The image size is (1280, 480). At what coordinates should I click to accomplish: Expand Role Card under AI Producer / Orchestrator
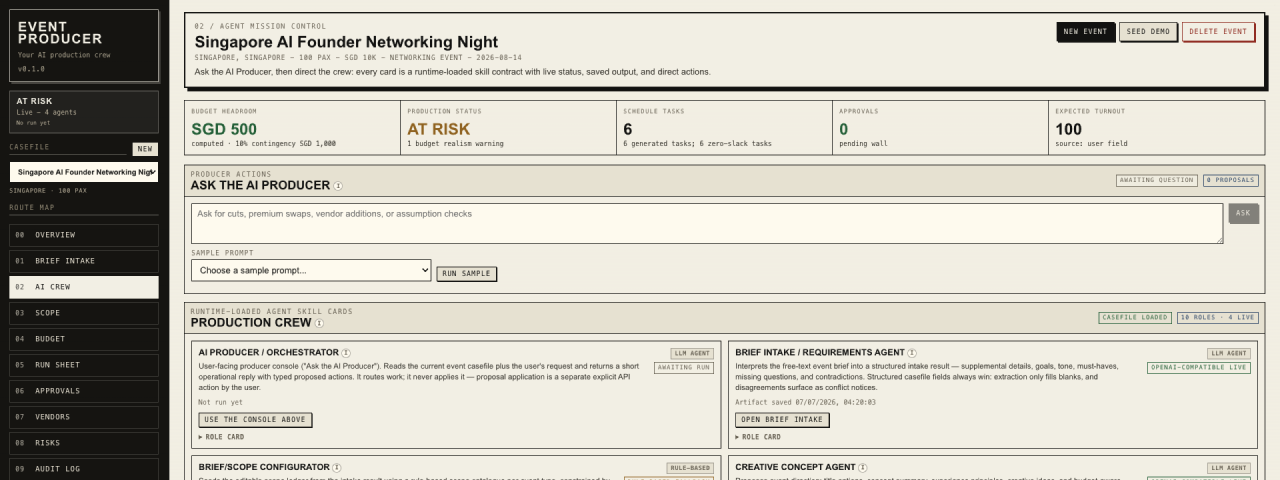point(221,437)
